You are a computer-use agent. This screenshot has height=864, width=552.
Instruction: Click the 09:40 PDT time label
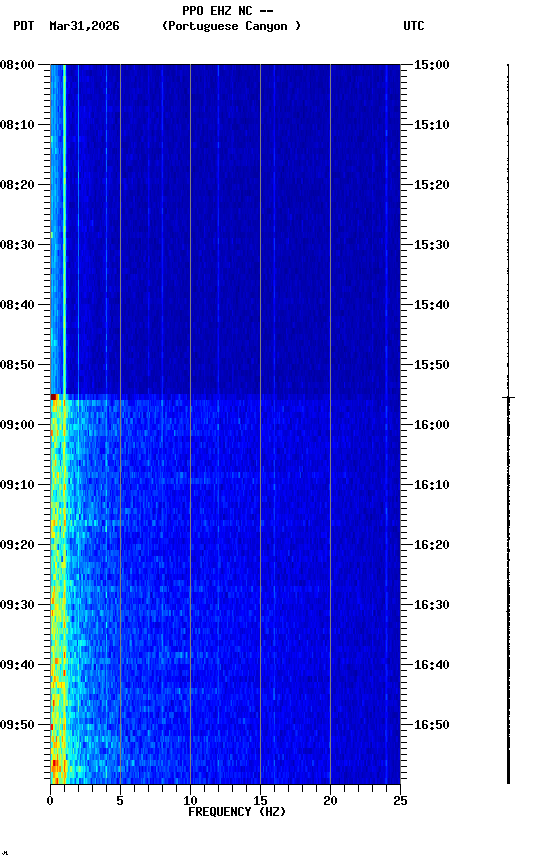[17, 666]
